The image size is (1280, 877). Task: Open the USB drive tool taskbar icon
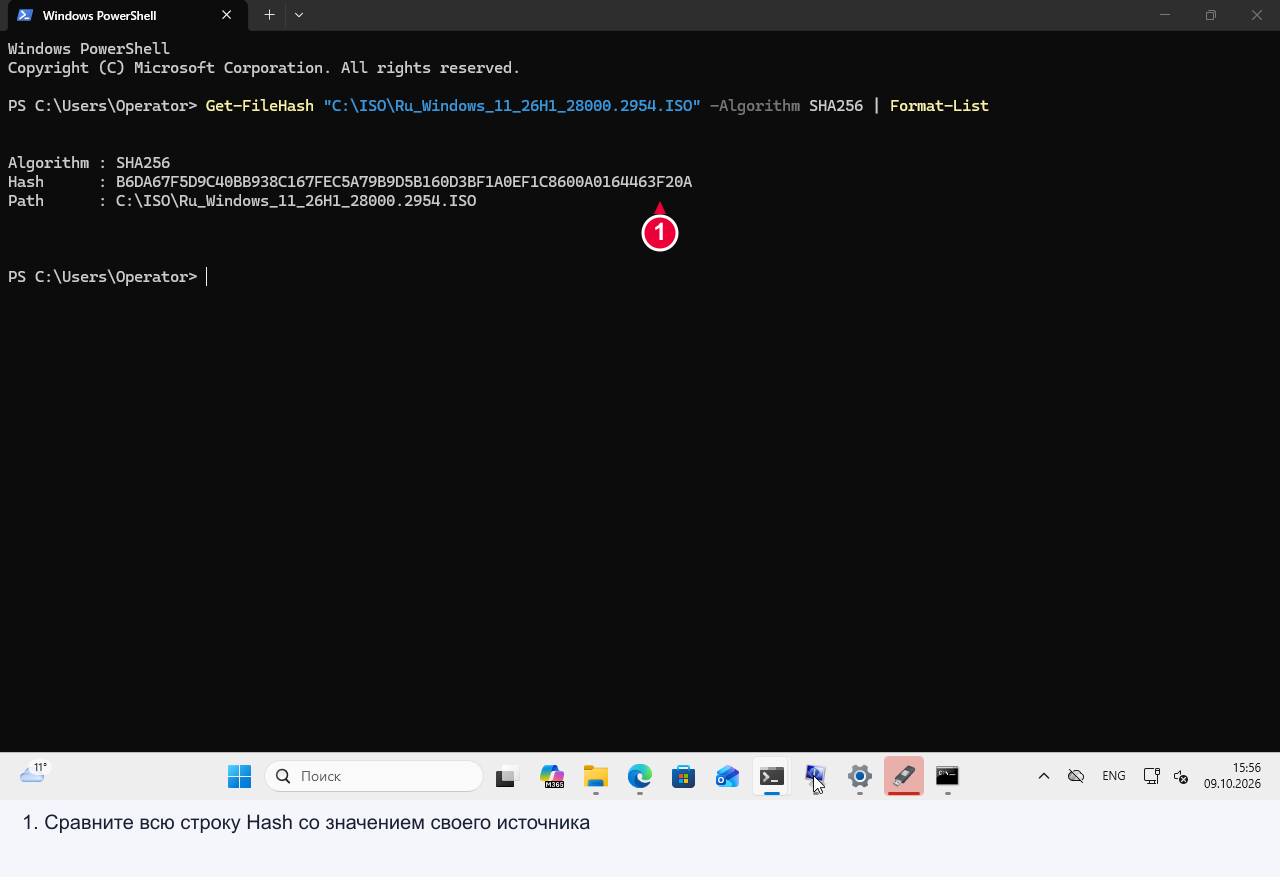click(x=904, y=776)
